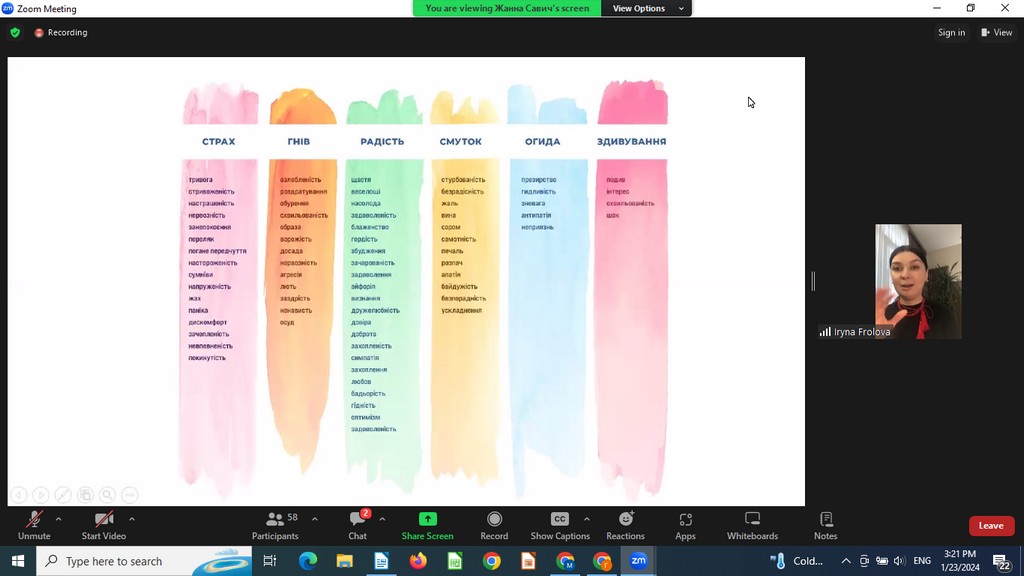The height and width of the screenshot is (576, 1024).
Task: Click Iryna Frolova's video thumbnail
Action: point(918,280)
